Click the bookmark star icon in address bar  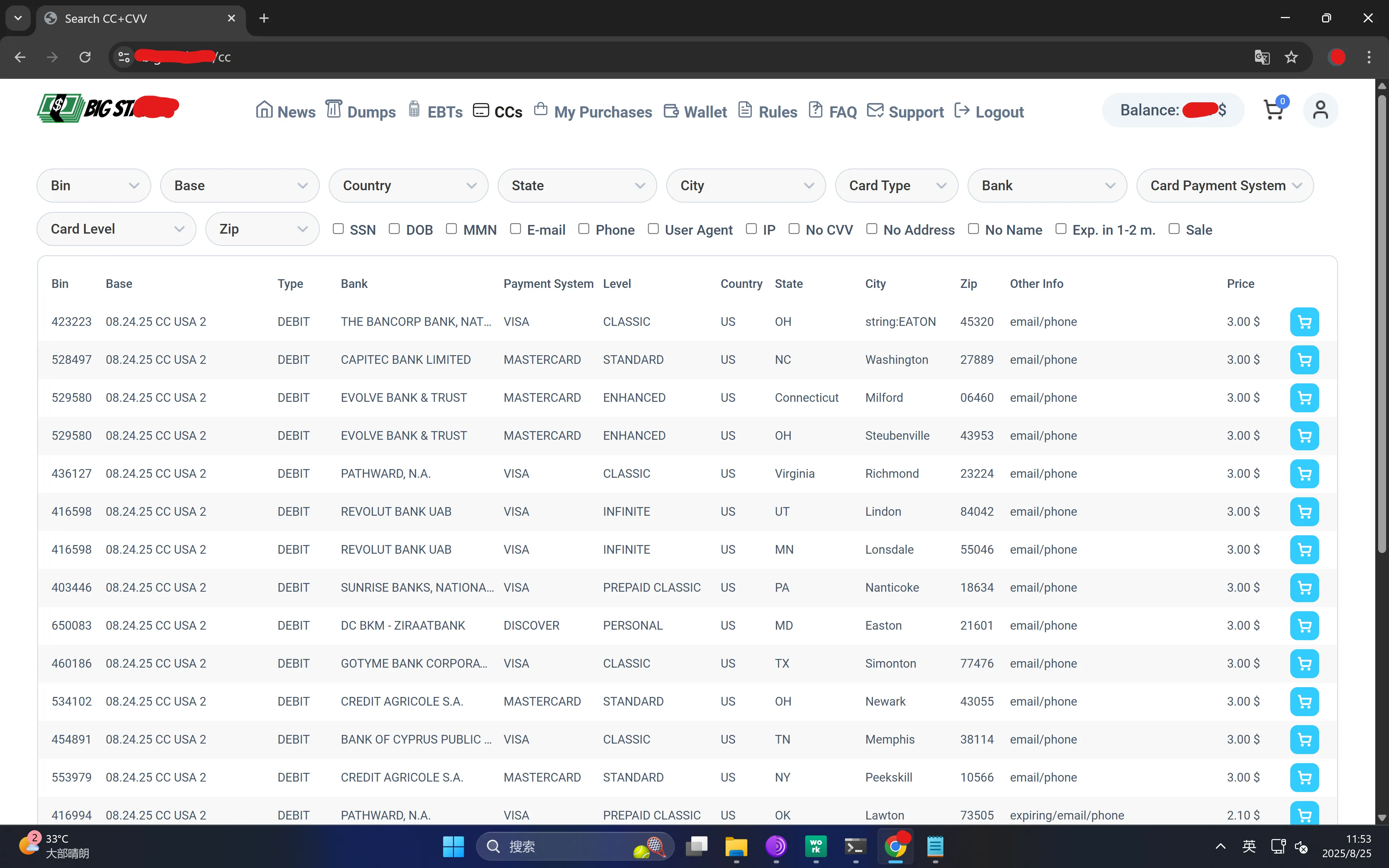point(1291,57)
